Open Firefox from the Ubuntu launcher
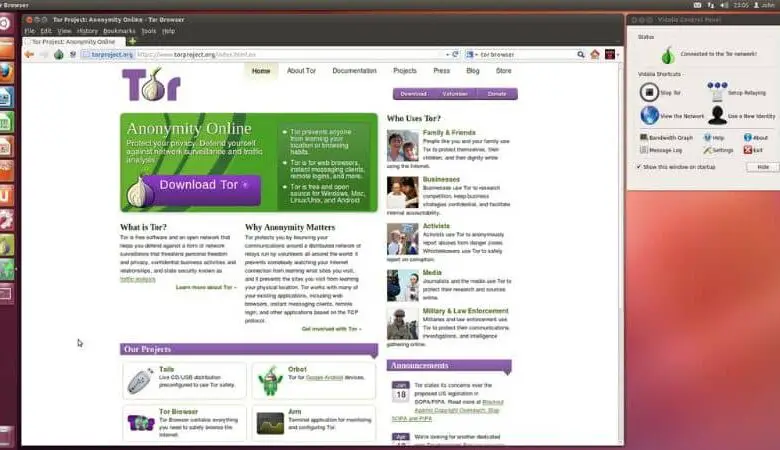The height and width of the screenshot is (450, 780). pyautogui.click(x=6, y=73)
